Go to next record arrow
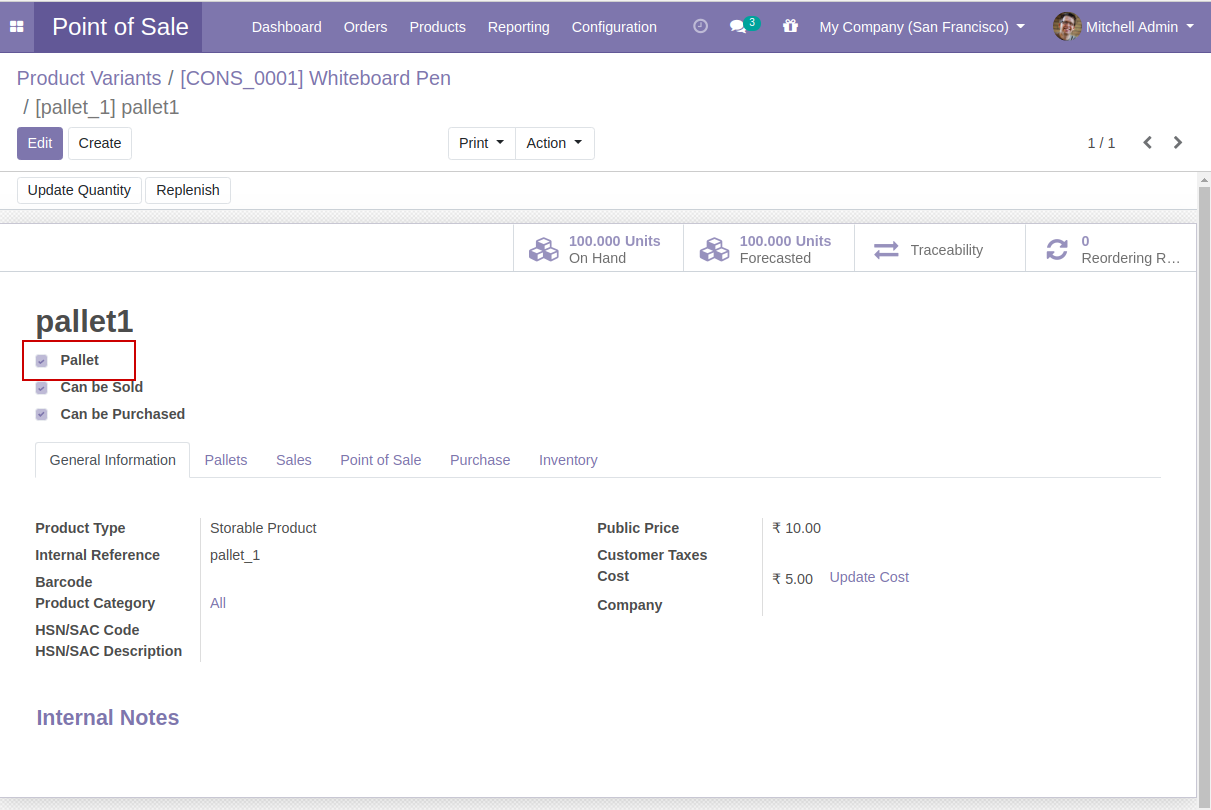 point(1178,143)
